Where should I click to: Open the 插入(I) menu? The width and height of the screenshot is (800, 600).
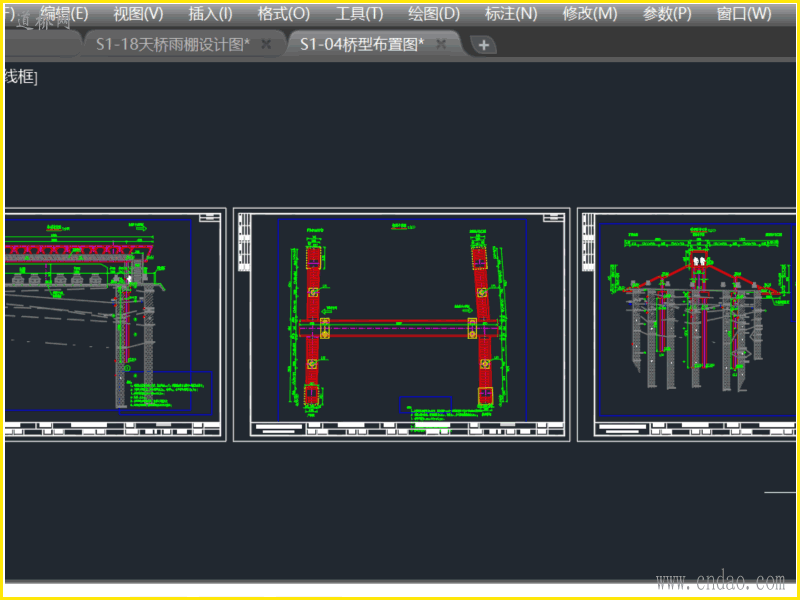[210, 14]
